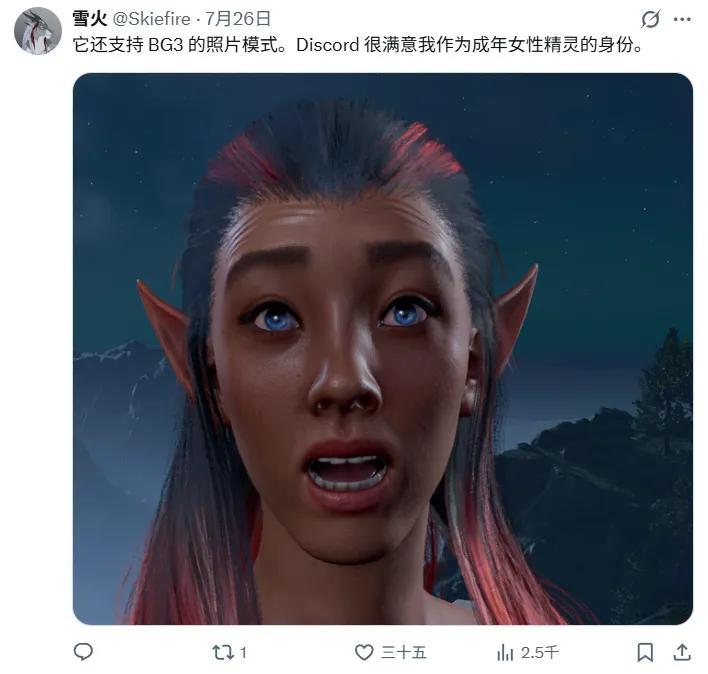This screenshot has height=674, width=708.
Task: Like the post with the heart icon
Action: (x=364, y=652)
